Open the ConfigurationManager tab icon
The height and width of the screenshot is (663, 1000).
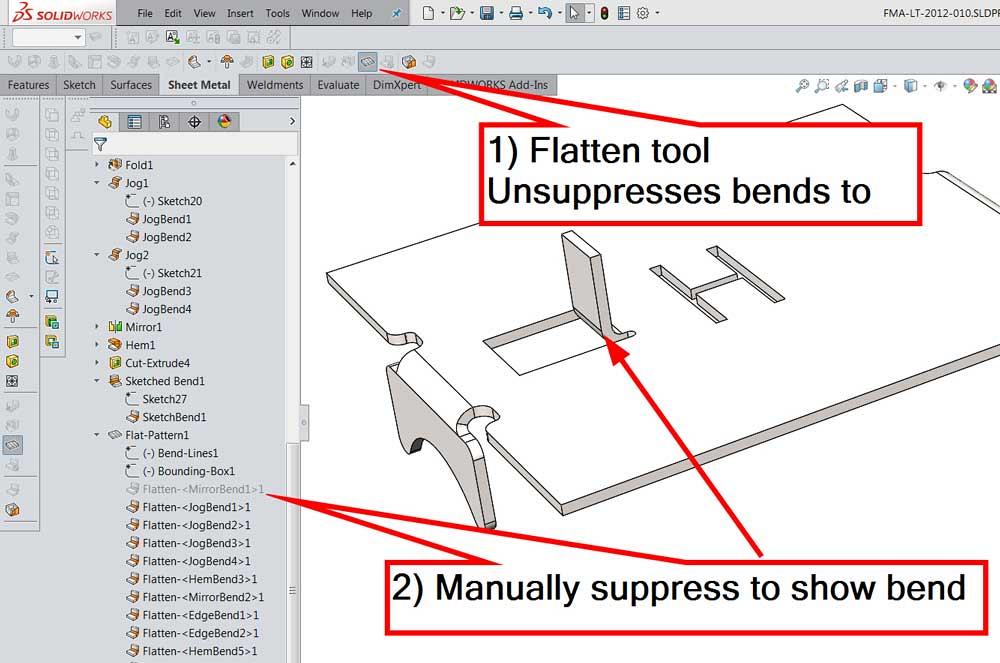tap(164, 122)
